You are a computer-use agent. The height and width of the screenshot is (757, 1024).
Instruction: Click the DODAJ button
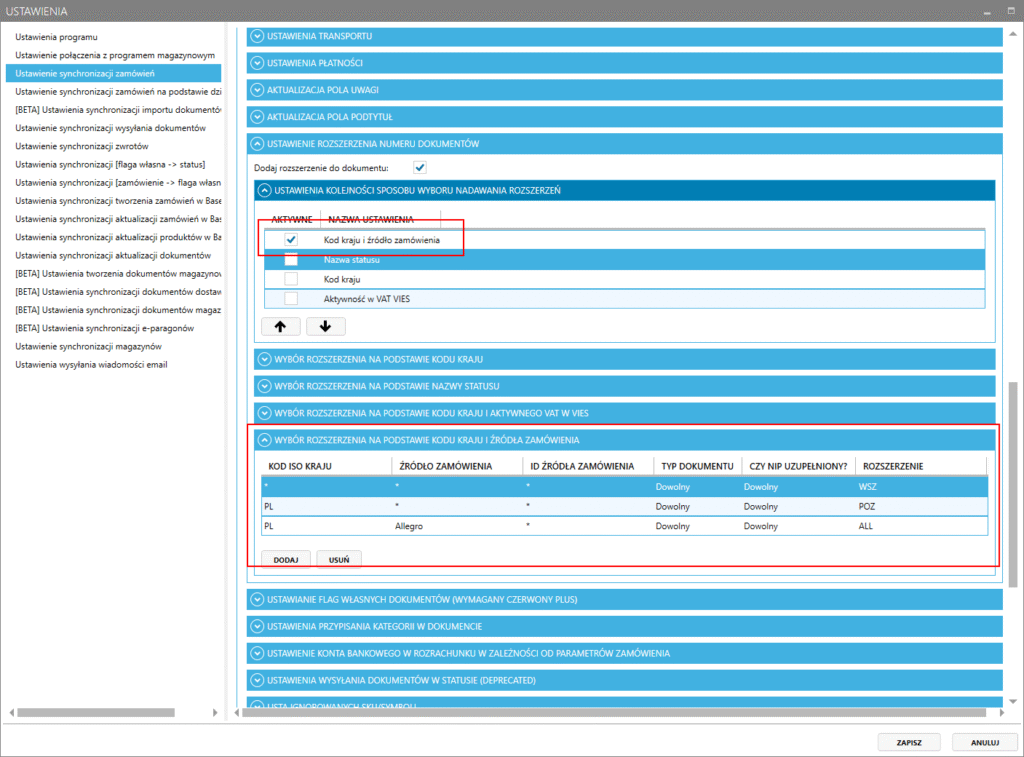point(286,560)
